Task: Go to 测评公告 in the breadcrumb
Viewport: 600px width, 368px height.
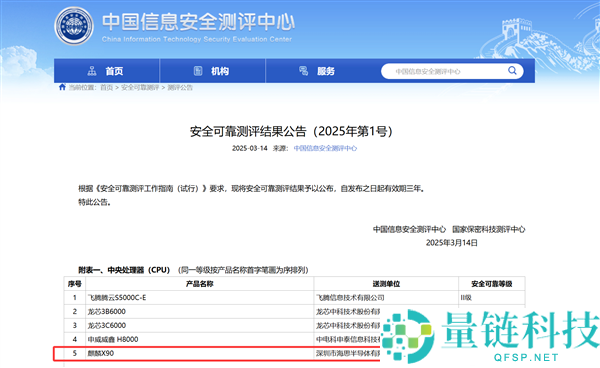Action: coord(180,88)
